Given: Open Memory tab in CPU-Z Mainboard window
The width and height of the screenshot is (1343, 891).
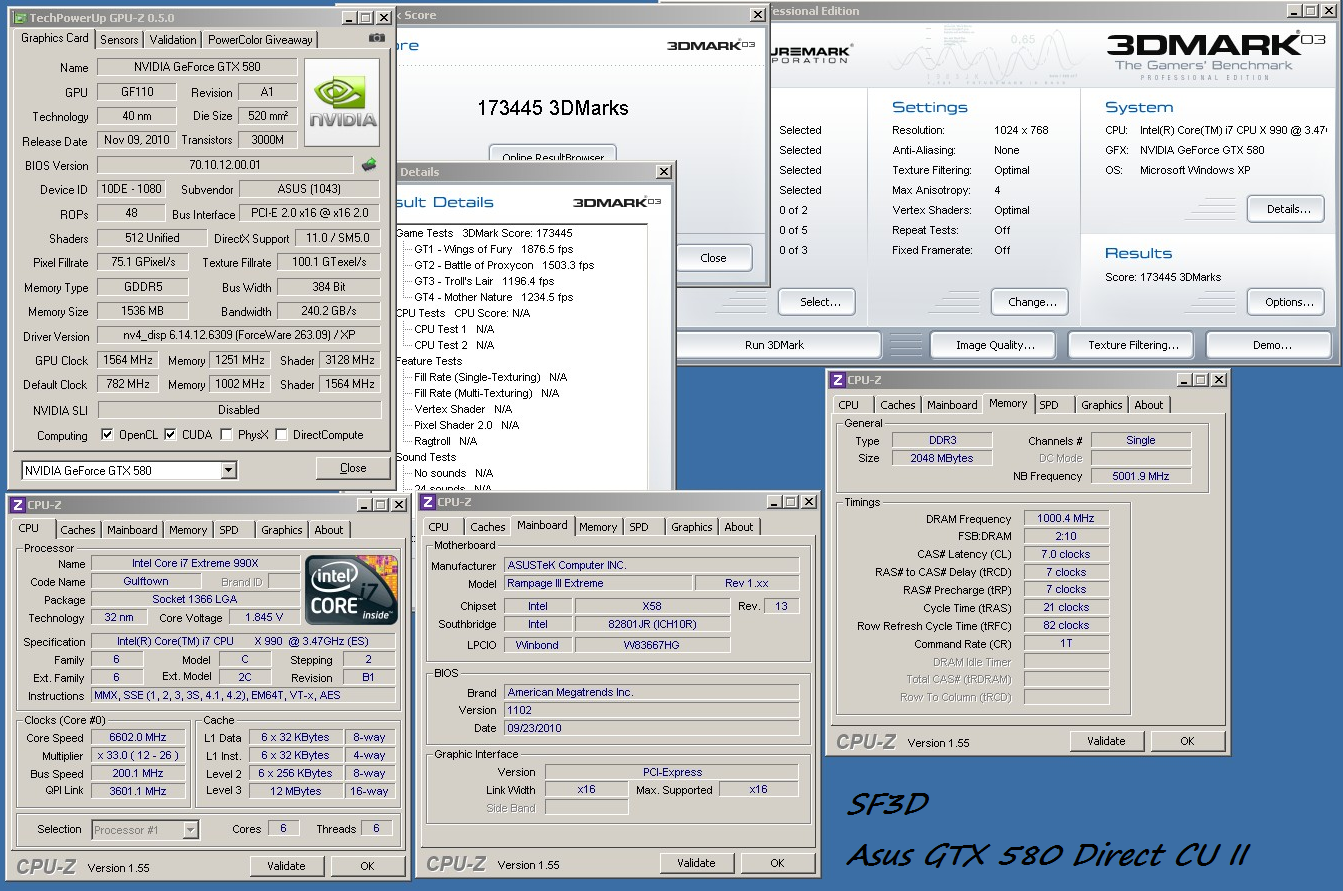Looking at the screenshot, I should tap(598, 527).
